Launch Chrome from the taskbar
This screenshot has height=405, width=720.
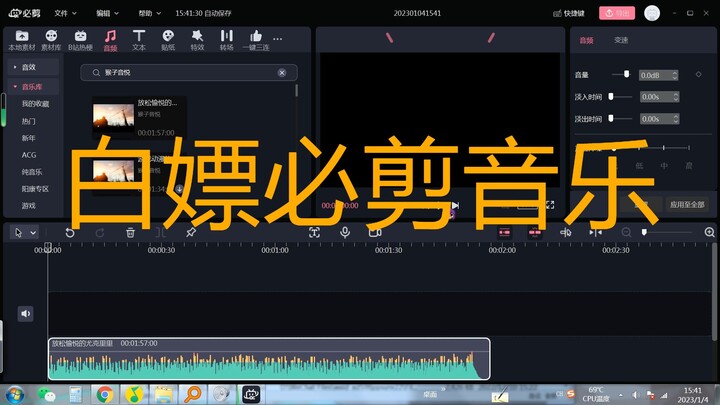point(105,395)
